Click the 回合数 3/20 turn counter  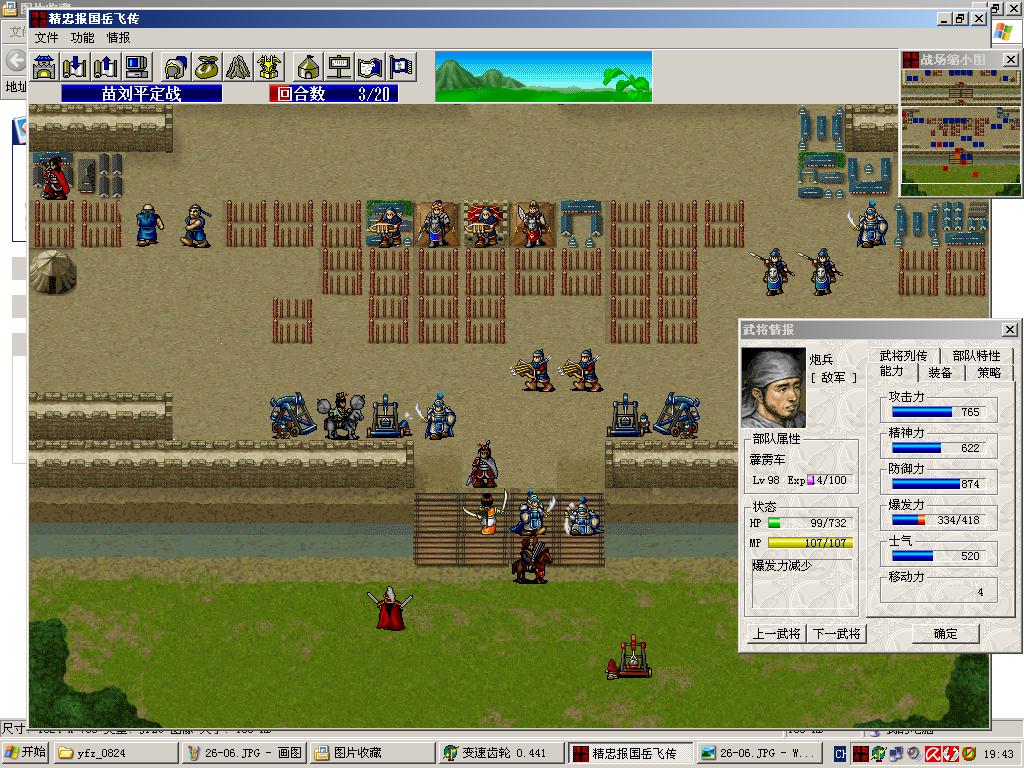pos(334,93)
